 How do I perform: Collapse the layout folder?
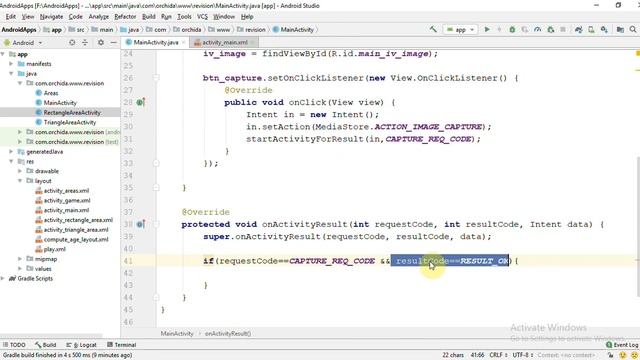pyautogui.click(x=20, y=181)
